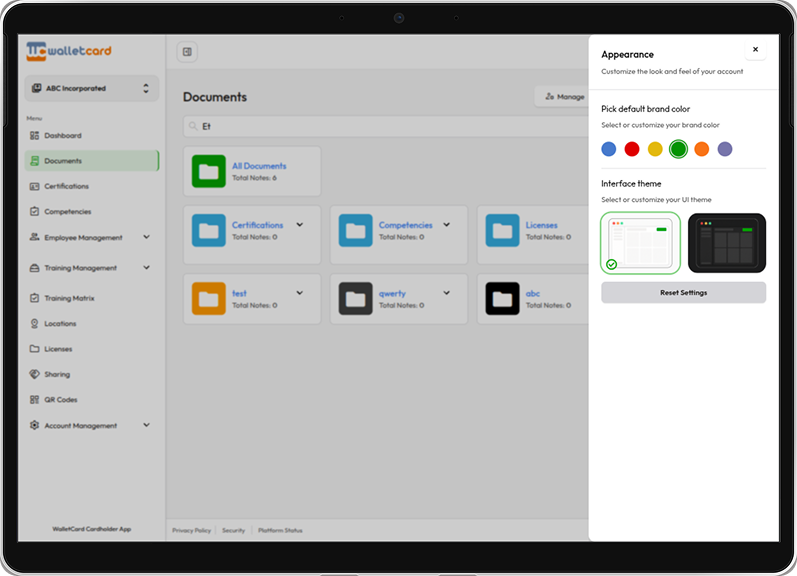
Task: Pick the green brand color
Action: [678, 149]
